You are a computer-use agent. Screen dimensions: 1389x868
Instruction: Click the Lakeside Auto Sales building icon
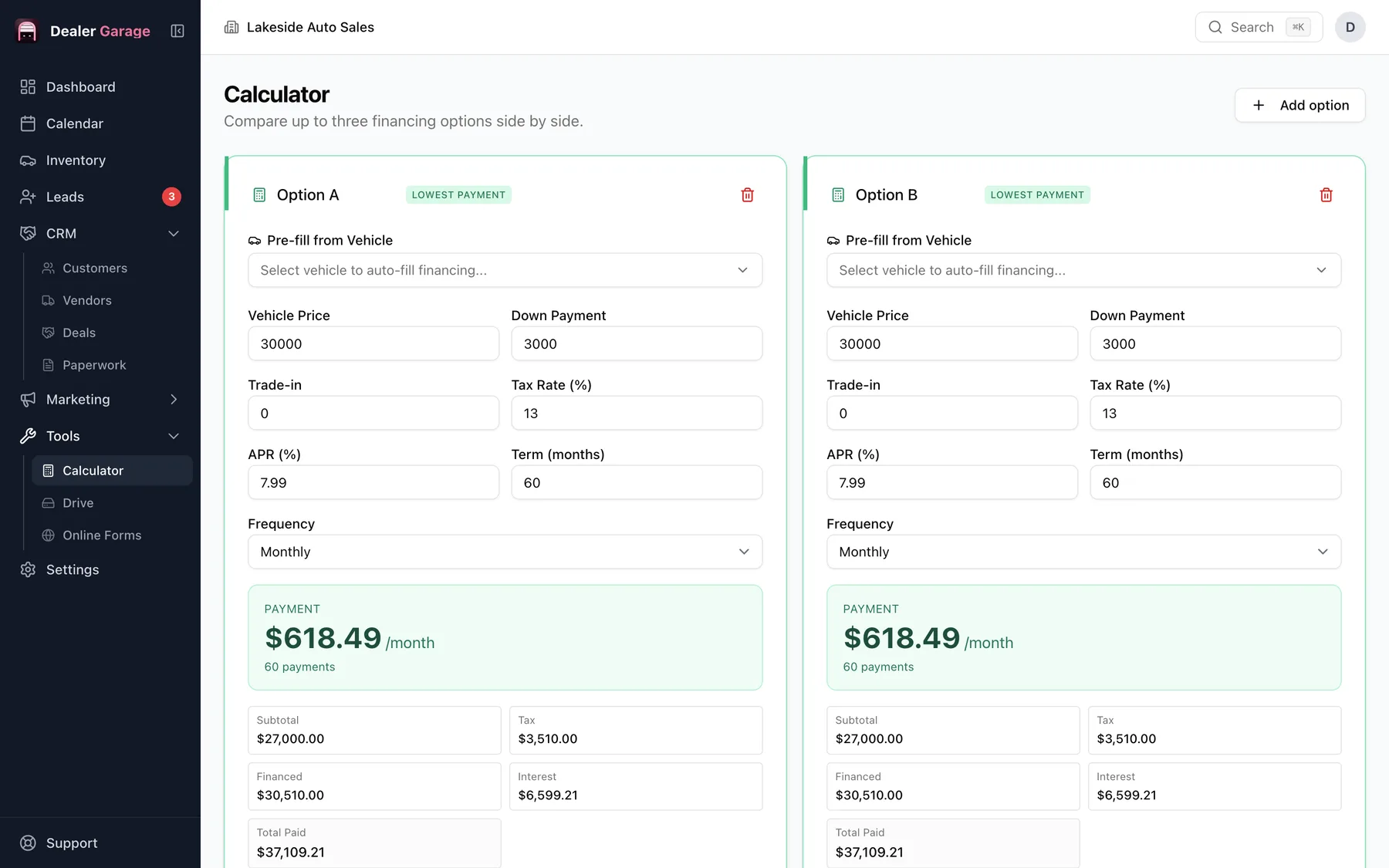pos(231,27)
